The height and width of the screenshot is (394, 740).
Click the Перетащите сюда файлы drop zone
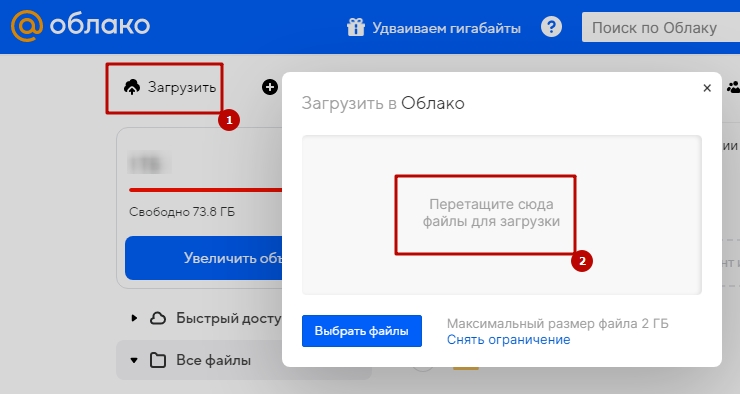click(502, 215)
